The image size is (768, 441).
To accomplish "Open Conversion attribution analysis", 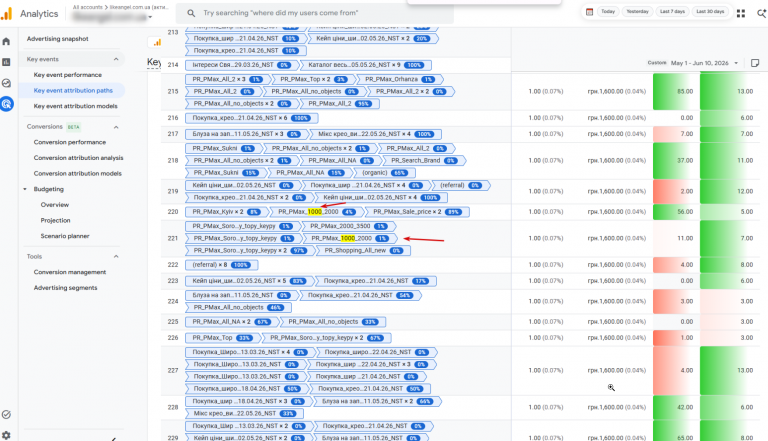I will (78, 158).
